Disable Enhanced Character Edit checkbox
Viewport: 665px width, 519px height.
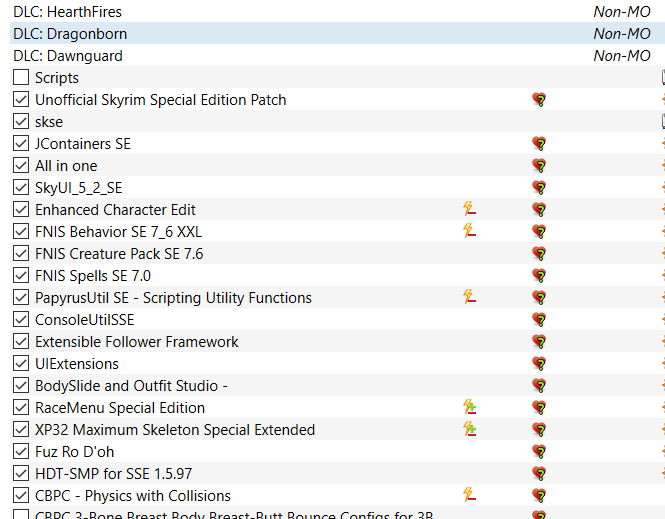(21, 210)
